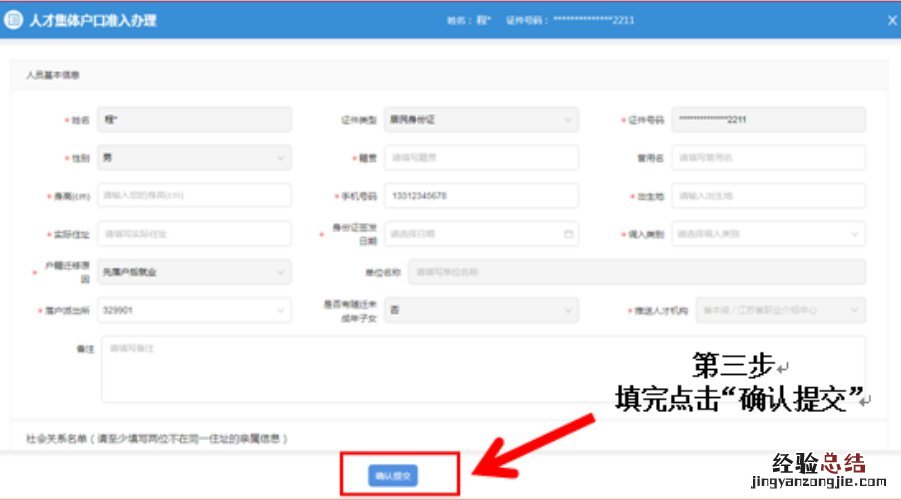
Task: Focus the 曾用名 text field
Action: pyautogui.click(x=768, y=158)
